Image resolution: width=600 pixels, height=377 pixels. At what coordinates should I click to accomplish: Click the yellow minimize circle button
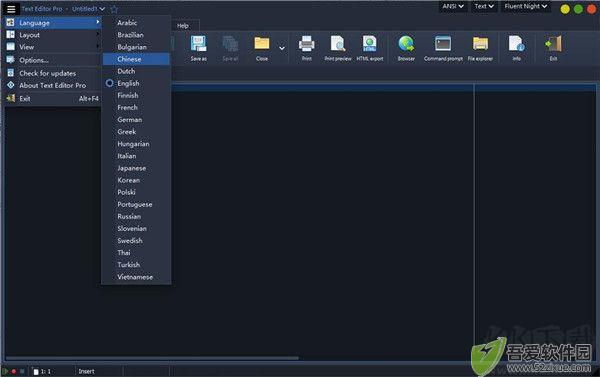pos(565,9)
